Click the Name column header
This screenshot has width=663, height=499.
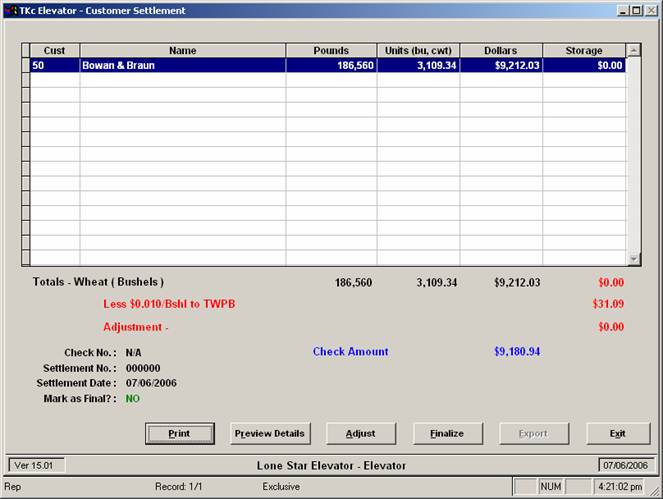[x=182, y=50]
